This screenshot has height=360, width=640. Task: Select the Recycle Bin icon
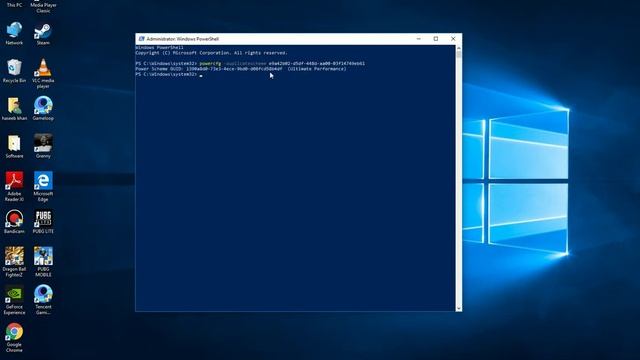tap(14, 71)
